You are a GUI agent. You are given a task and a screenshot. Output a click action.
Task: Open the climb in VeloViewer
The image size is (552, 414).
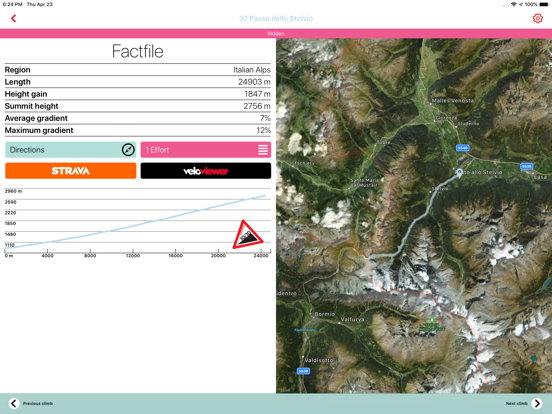pos(206,171)
